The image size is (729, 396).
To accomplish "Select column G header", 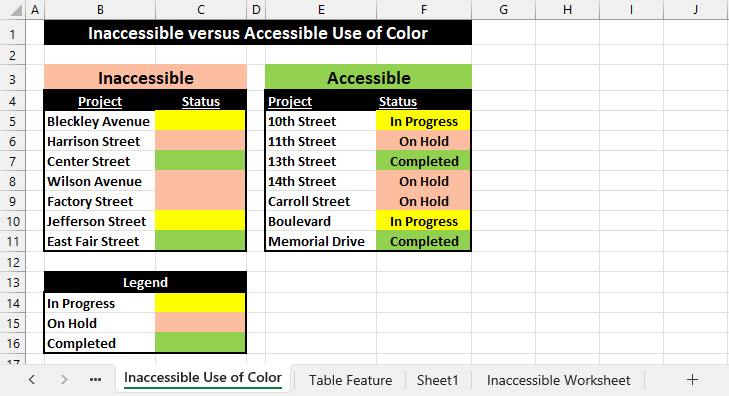I will [x=504, y=9].
